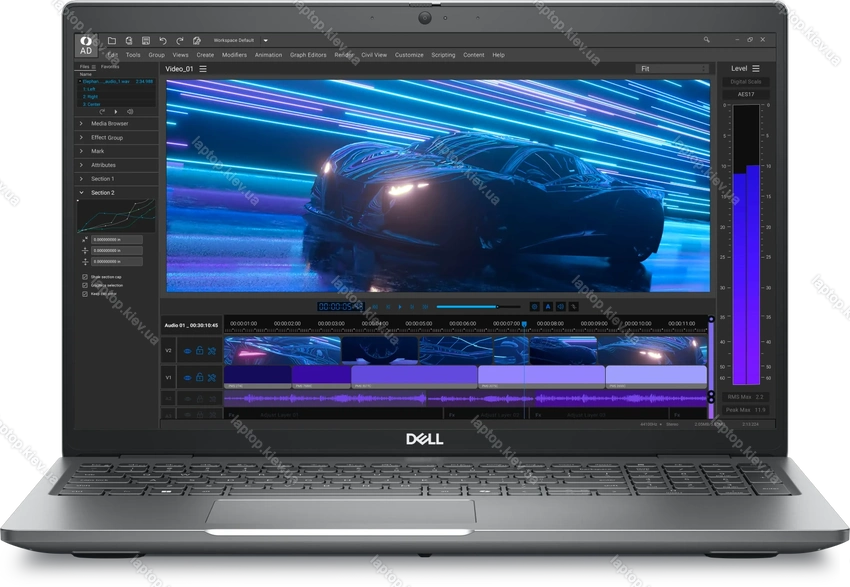Click the tools icon on track V1
Viewport: 850px width, 587px height.
pos(211,379)
